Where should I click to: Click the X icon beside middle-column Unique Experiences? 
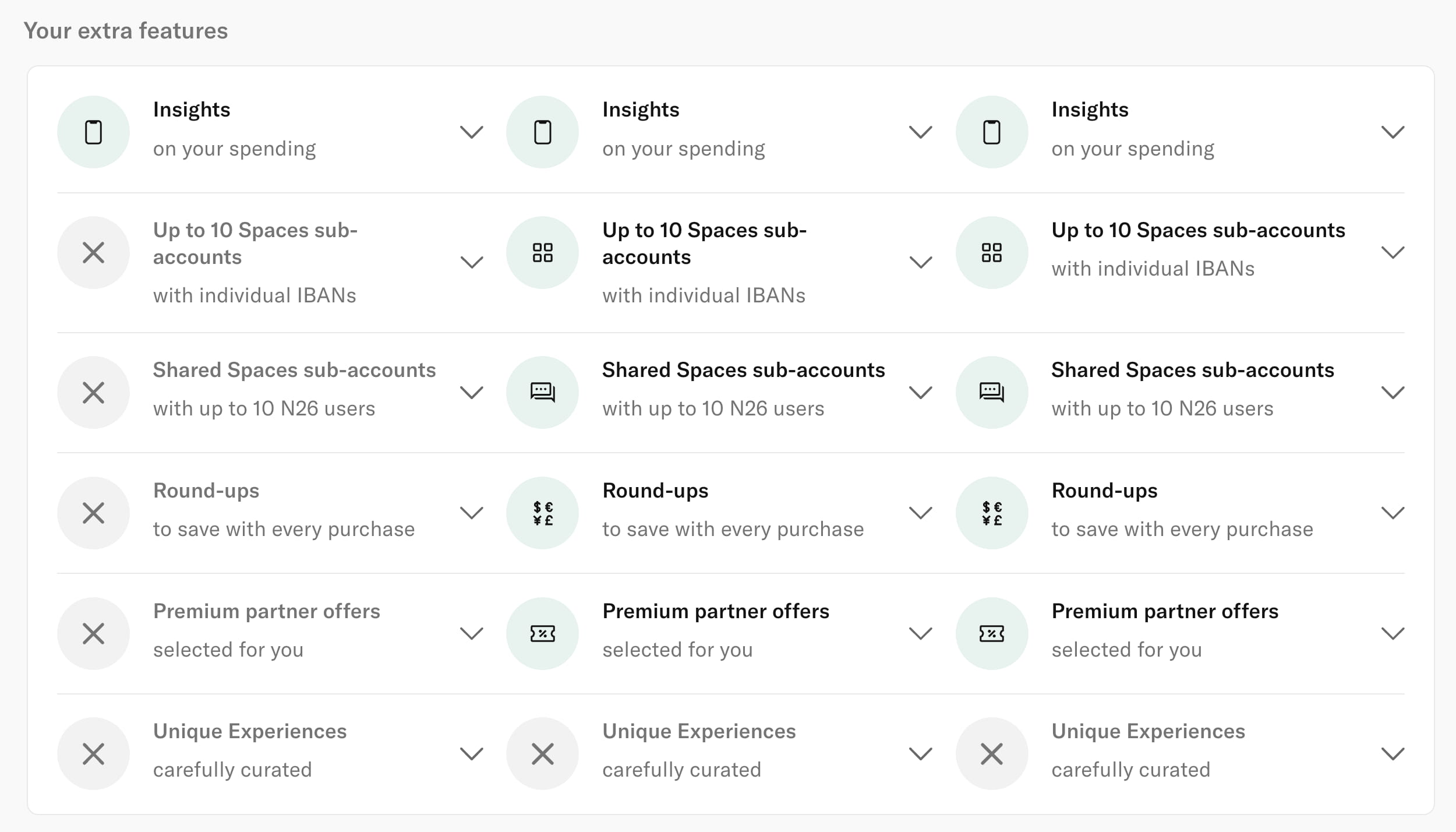542,754
